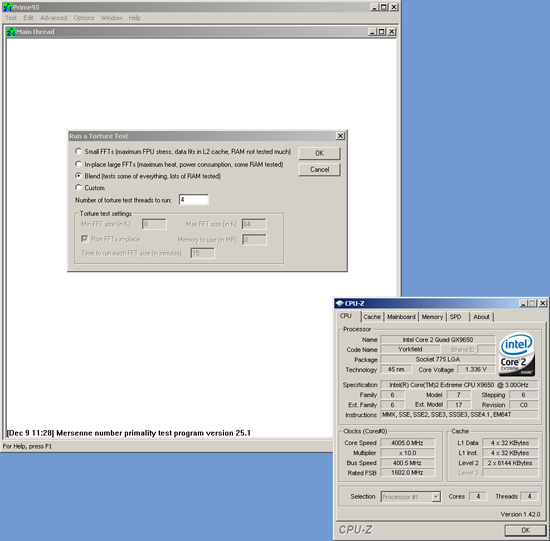550x541 pixels.
Task: Click the processor name Intel Core 2 Quad QX9650
Action: coord(437,340)
